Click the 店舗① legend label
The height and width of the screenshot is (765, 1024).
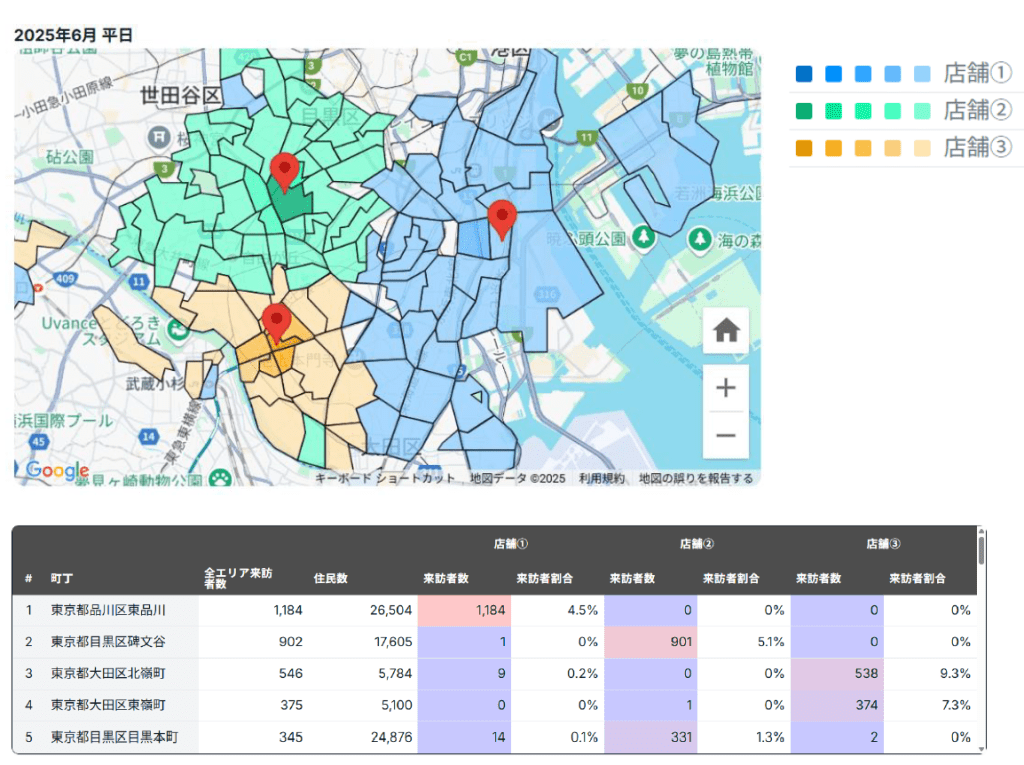977,74
